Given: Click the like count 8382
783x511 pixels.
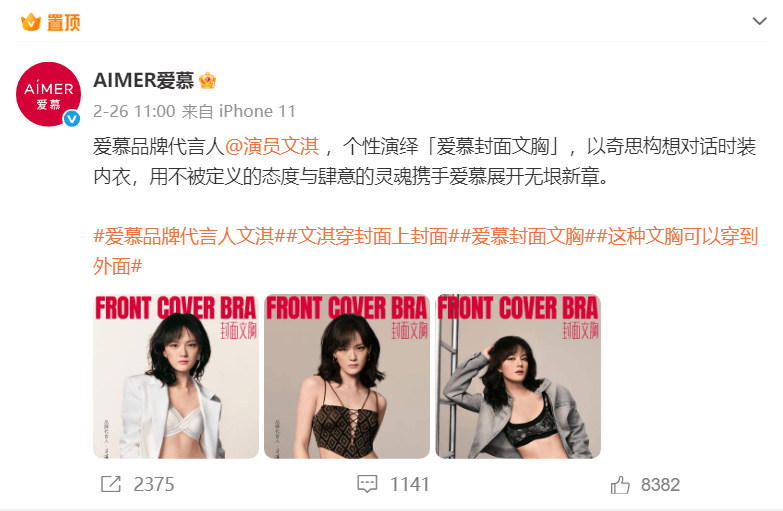Looking at the screenshot, I should [x=660, y=484].
